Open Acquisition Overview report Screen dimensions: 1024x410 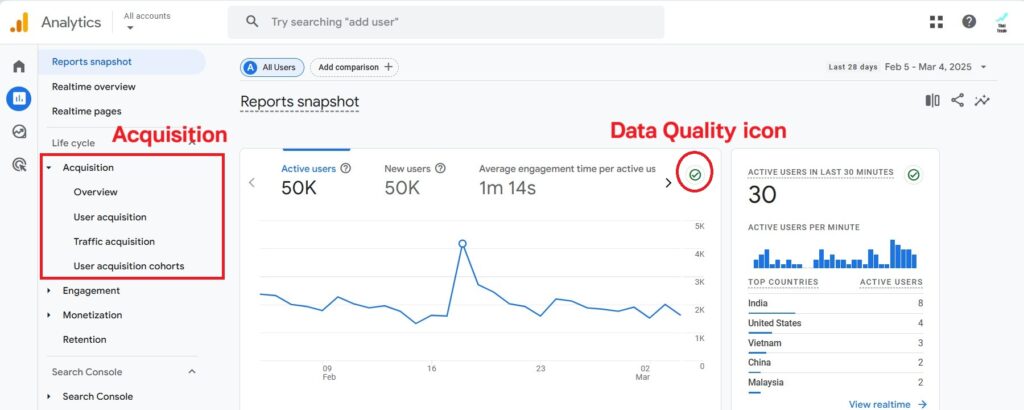click(x=95, y=192)
